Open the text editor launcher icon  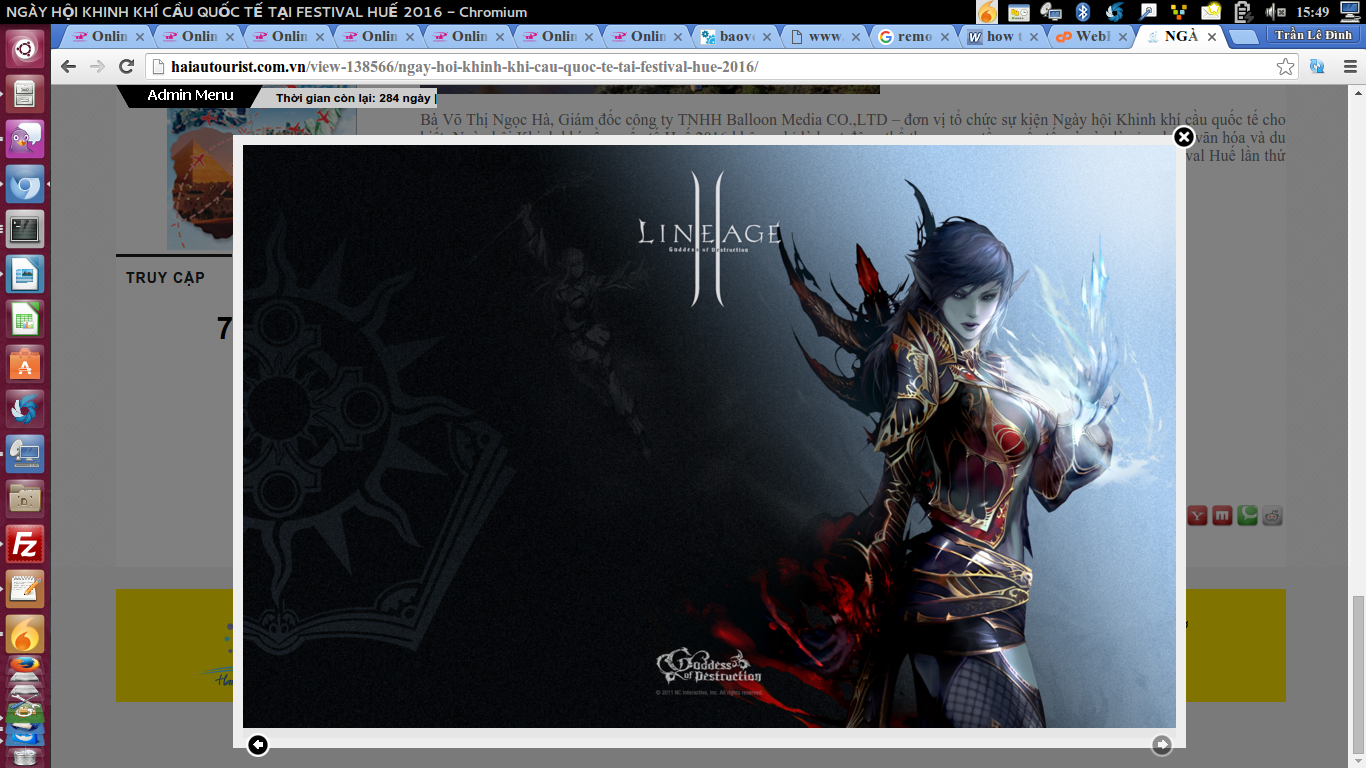(x=25, y=590)
